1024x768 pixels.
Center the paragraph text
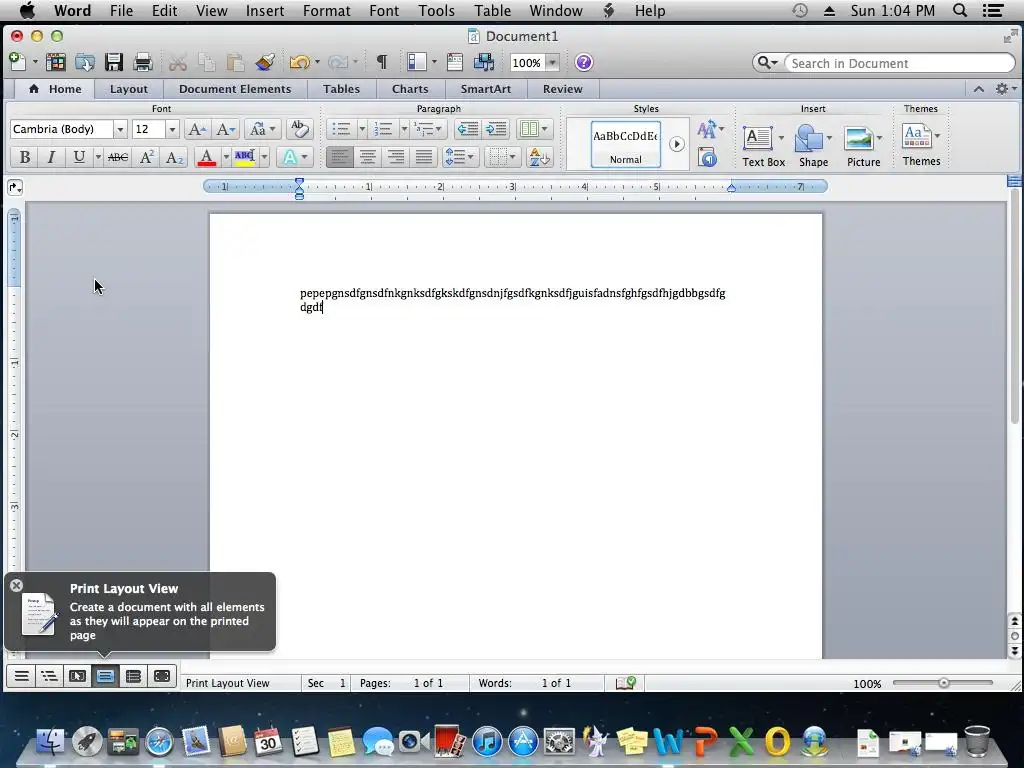point(368,157)
